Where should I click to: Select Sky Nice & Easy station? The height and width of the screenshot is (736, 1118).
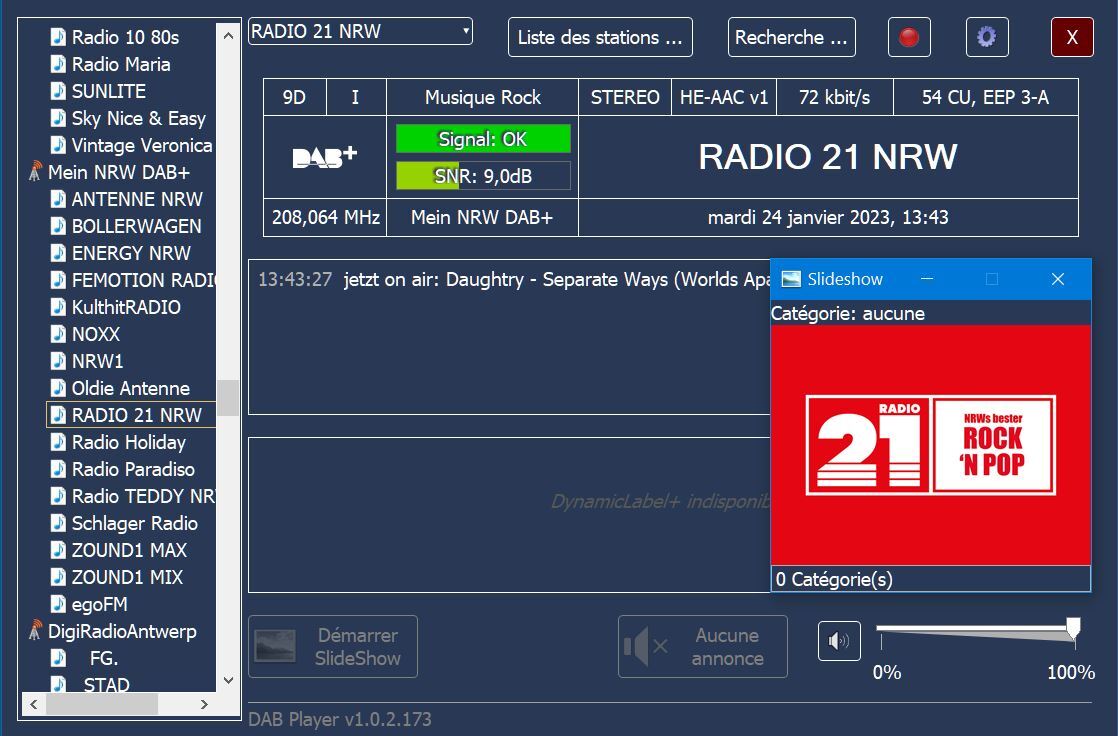coord(138,118)
